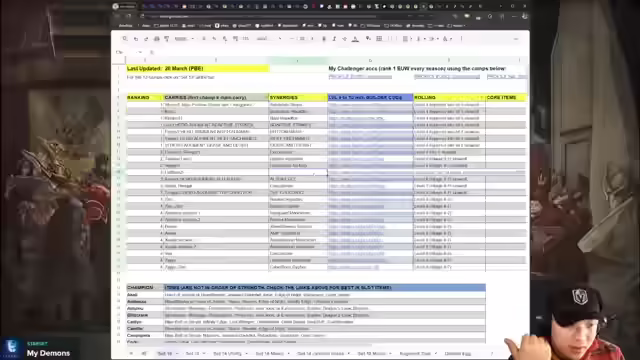Open the zoom percentage dropdown

tap(184, 39)
